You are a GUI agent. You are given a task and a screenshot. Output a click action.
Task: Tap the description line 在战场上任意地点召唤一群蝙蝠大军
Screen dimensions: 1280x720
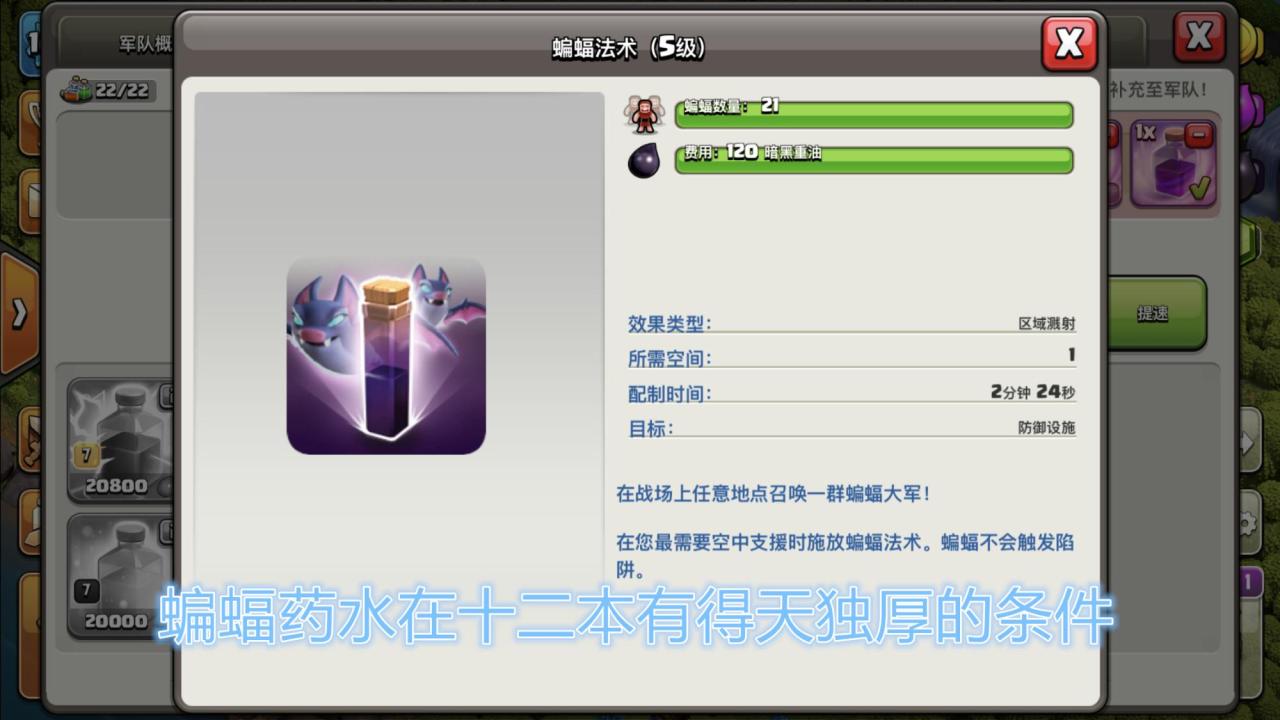774,494
